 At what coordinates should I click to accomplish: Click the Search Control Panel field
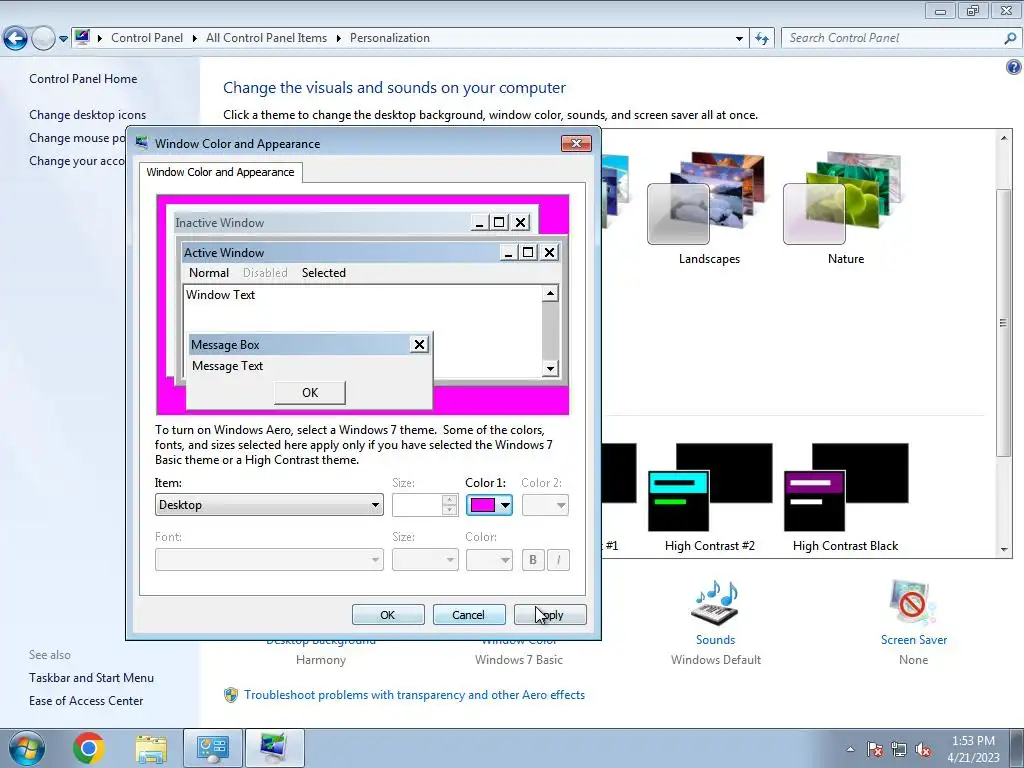901,38
